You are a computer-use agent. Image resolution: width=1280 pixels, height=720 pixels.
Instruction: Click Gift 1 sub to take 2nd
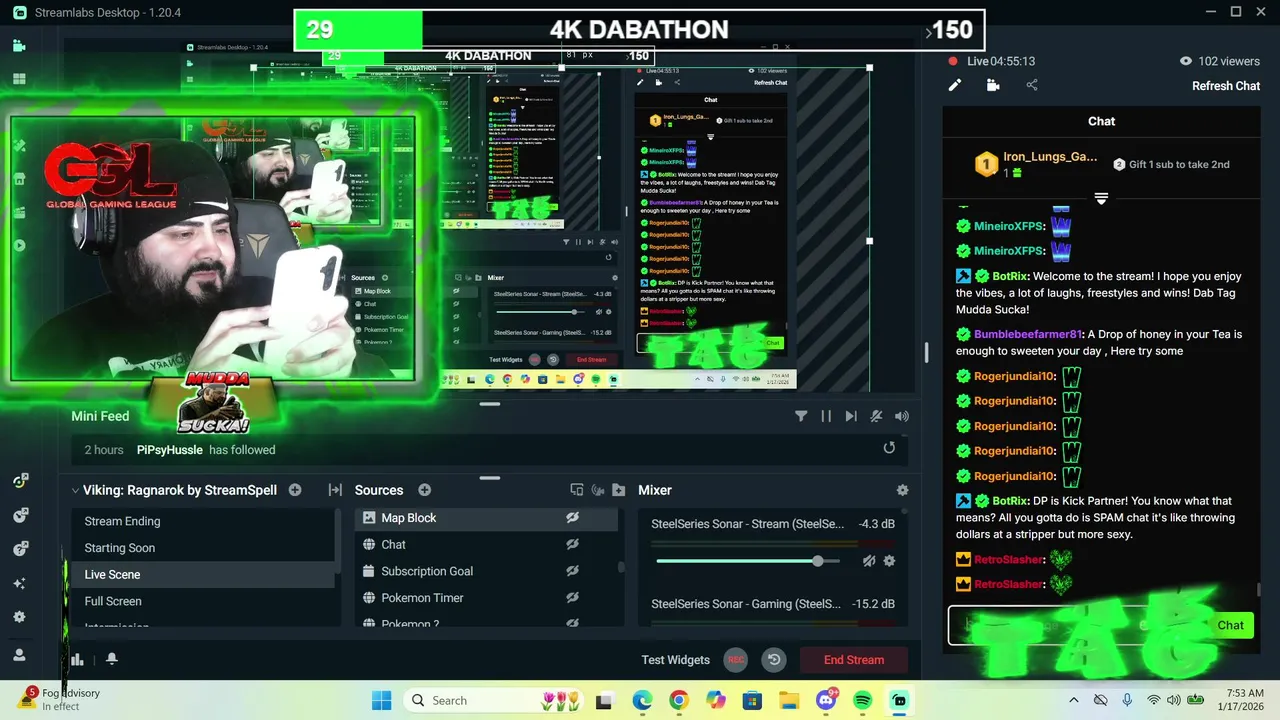[x=1171, y=164]
